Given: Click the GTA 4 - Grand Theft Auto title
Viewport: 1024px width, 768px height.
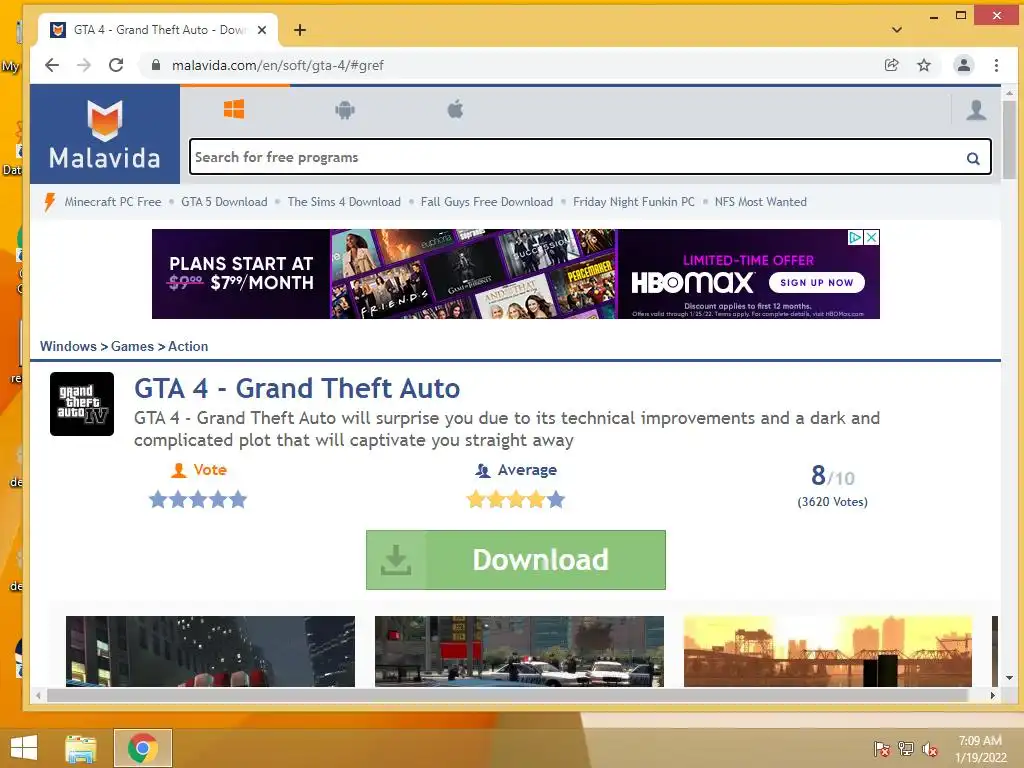Looking at the screenshot, I should pos(297,389).
